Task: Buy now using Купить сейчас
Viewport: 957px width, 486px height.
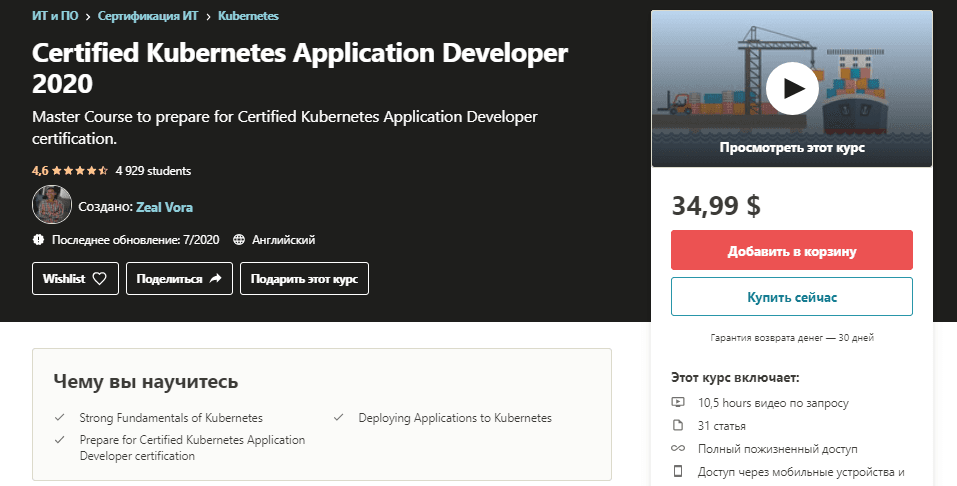Action: click(x=792, y=297)
